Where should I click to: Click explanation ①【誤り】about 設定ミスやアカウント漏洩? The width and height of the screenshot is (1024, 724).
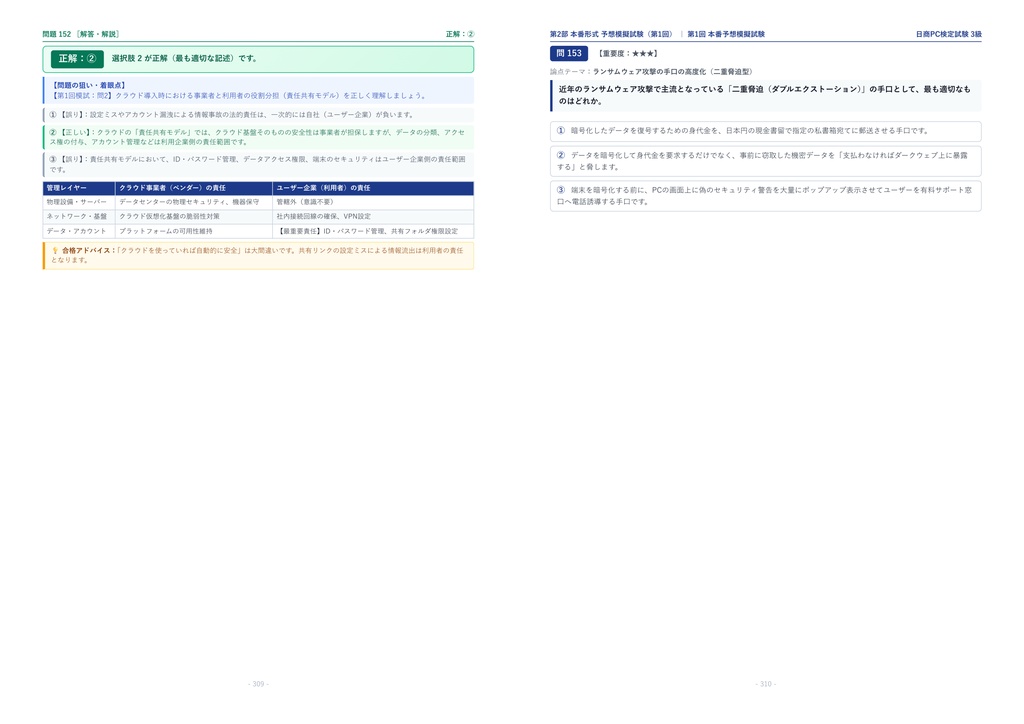[x=259, y=115]
